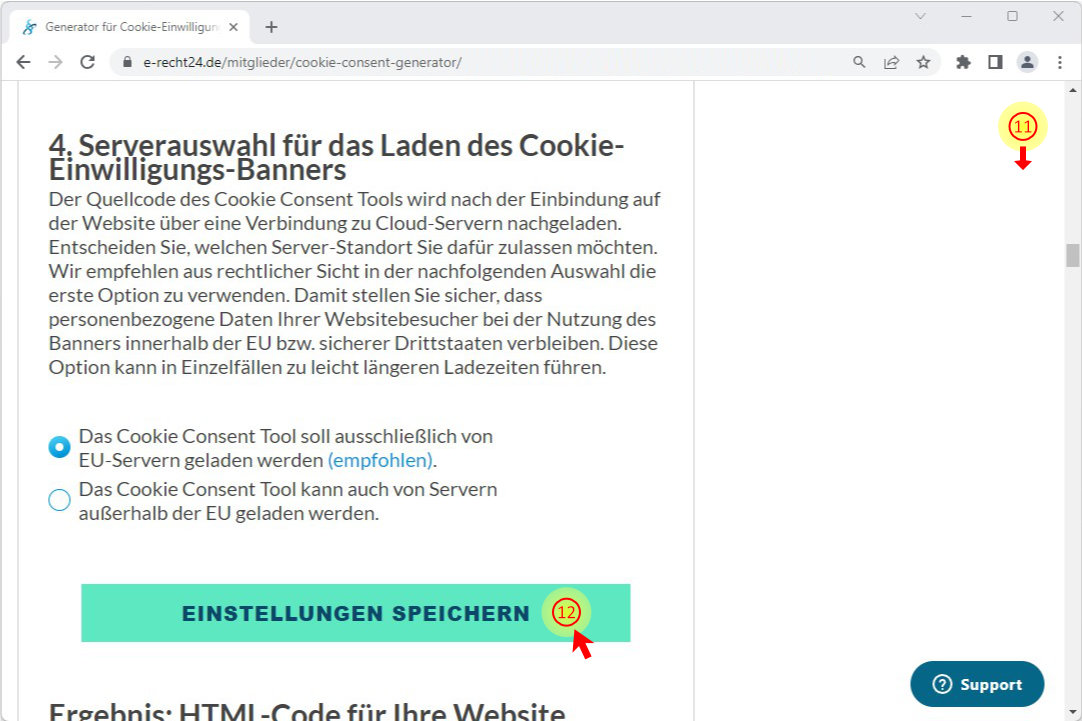Click the zoom magnifier icon in address bar
The width and height of the screenshot is (1082, 721).
[x=859, y=62]
